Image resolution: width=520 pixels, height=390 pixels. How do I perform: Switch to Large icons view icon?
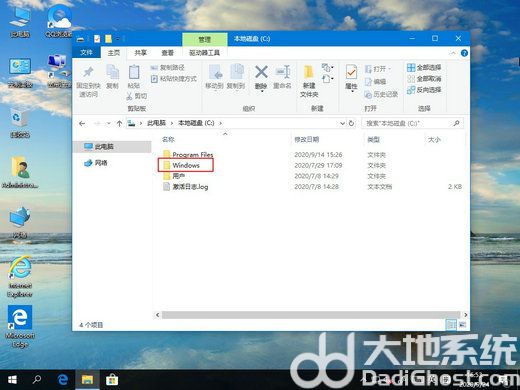462,324
